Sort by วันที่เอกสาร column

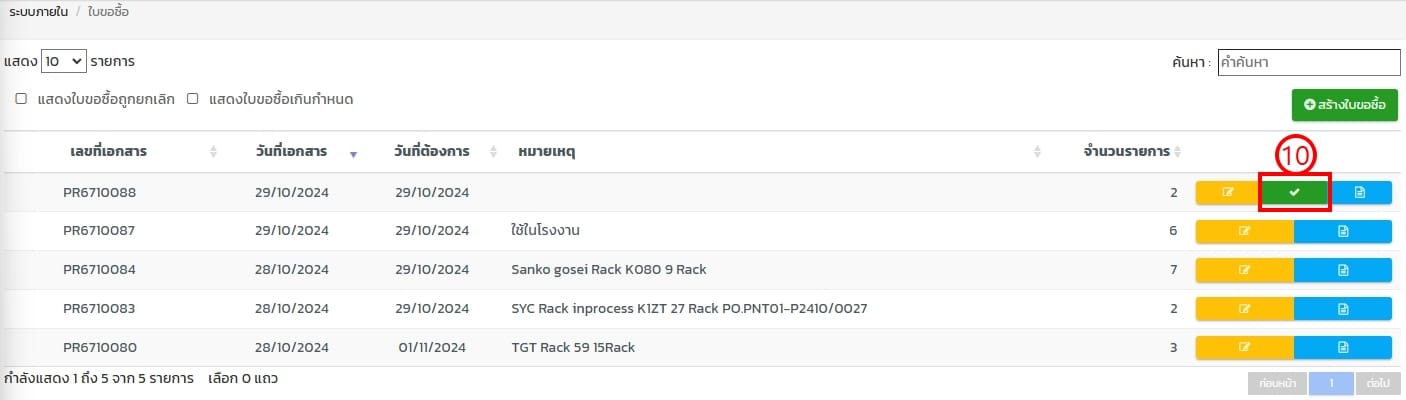click(x=291, y=152)
